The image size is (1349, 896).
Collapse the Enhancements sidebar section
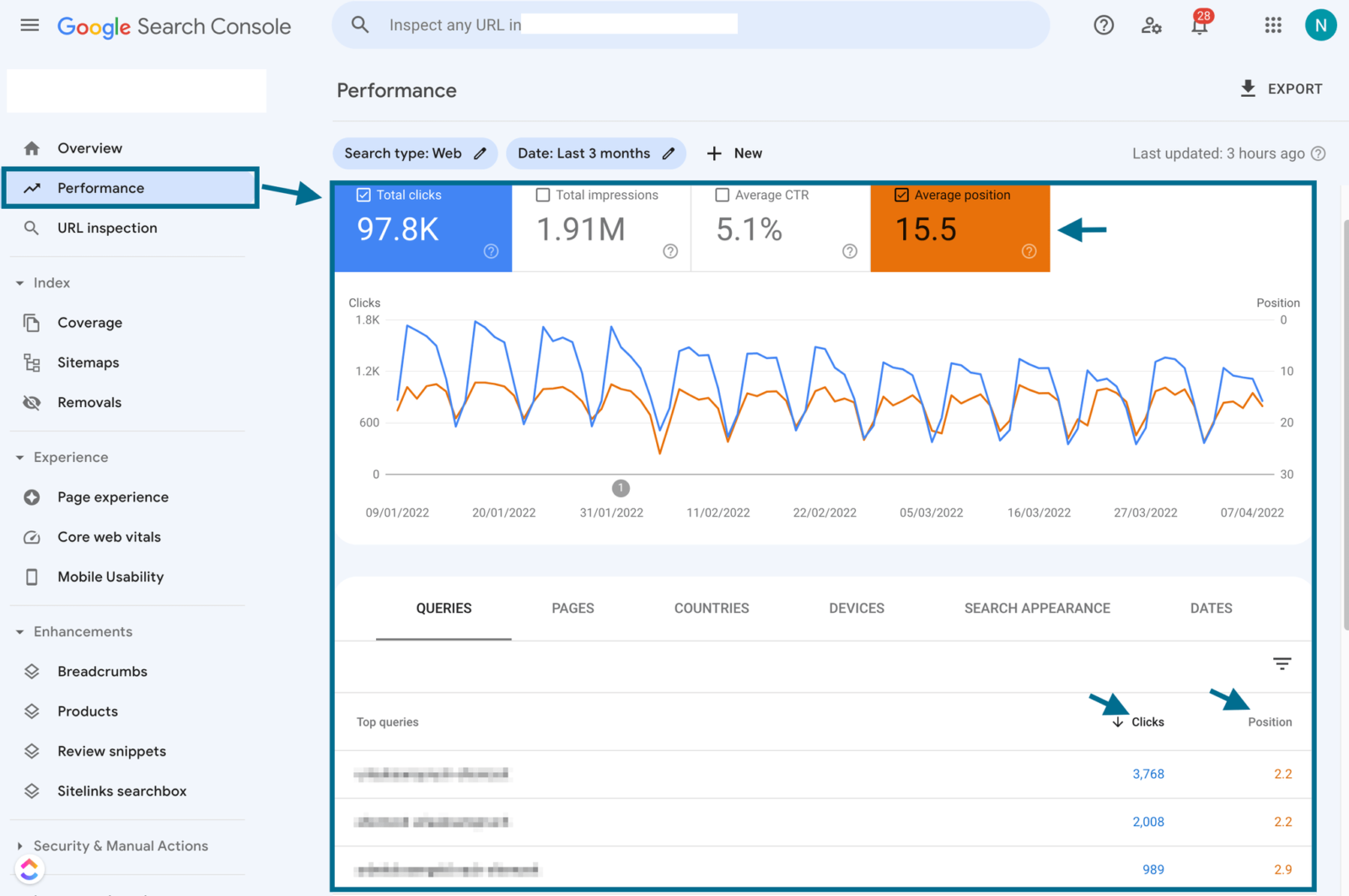pyautogui.click(x=20, y=632)
